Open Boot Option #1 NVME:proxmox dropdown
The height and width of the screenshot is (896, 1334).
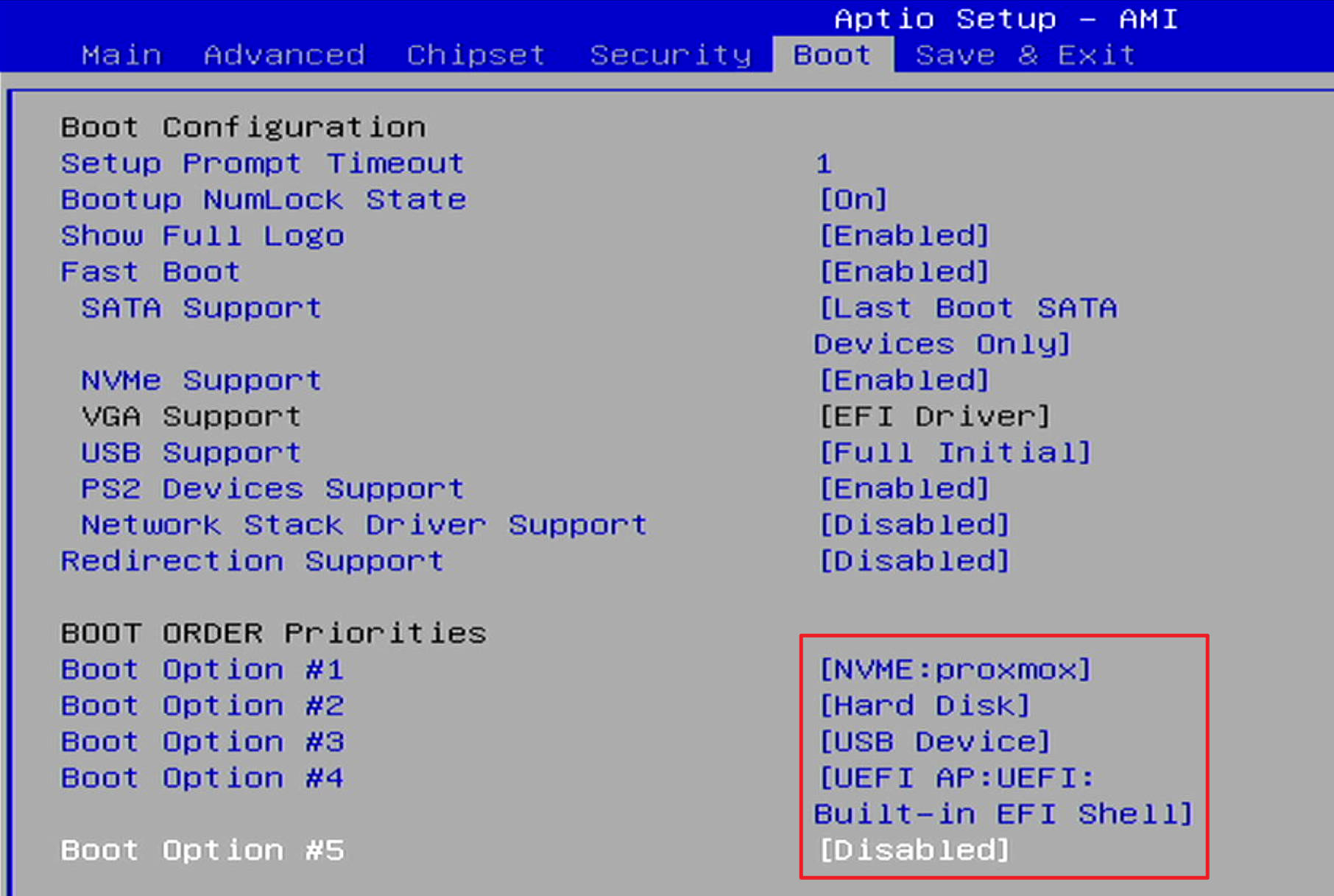coord(955,669)
